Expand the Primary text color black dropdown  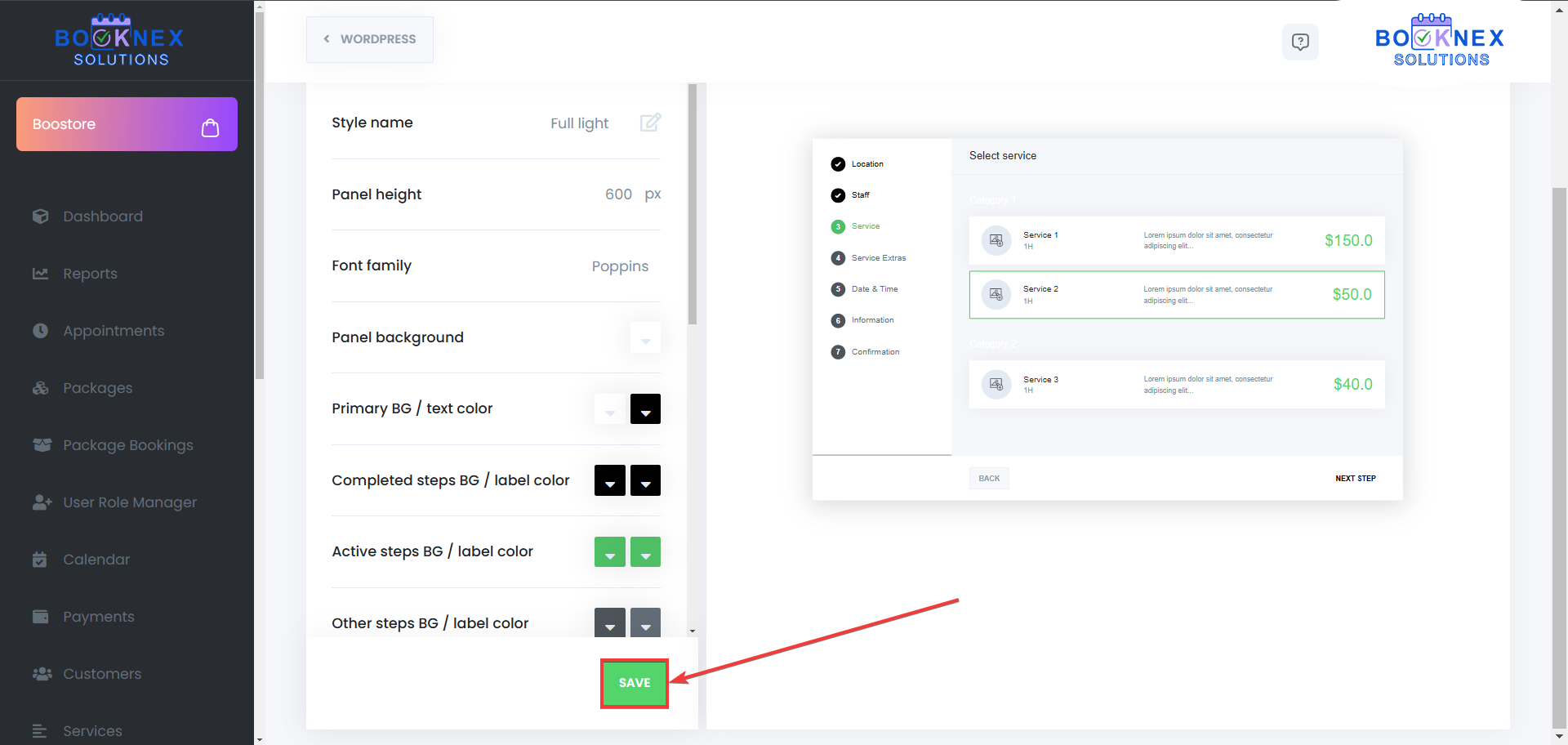pyautogui.click(x=645, y=409)
